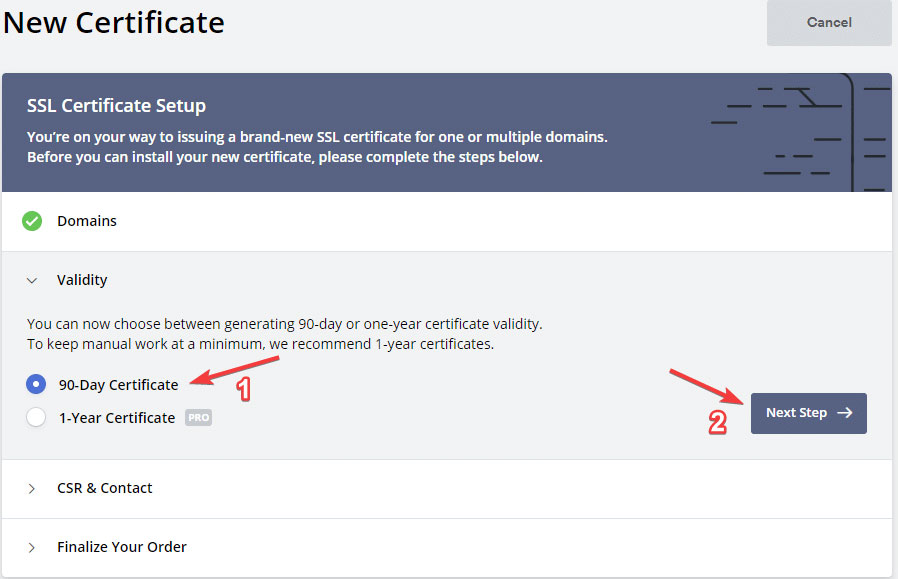
Task: Click the green checkmark icon beside Domains
Action: [31, 220]
